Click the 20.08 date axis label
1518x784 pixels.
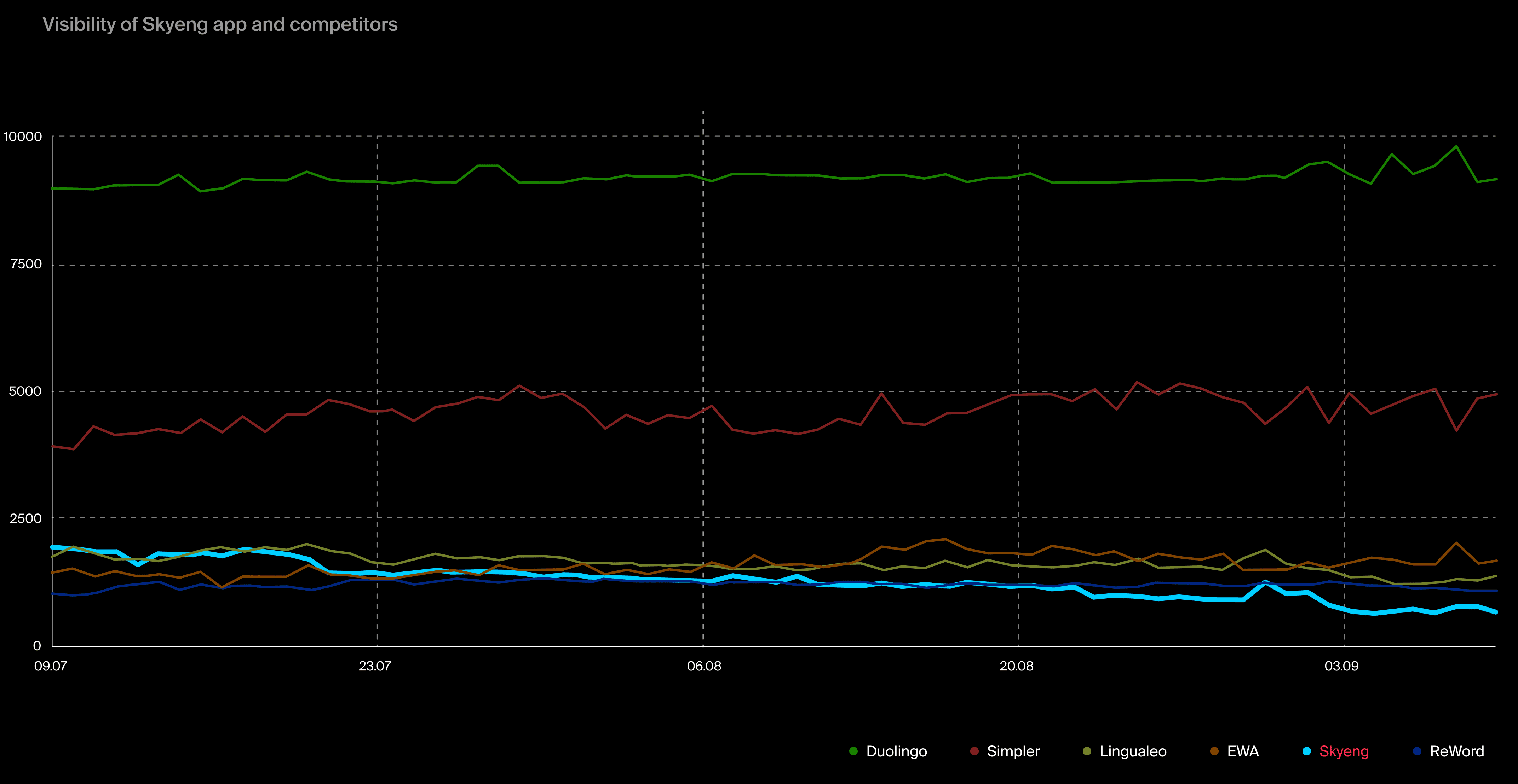[1016, 666]
